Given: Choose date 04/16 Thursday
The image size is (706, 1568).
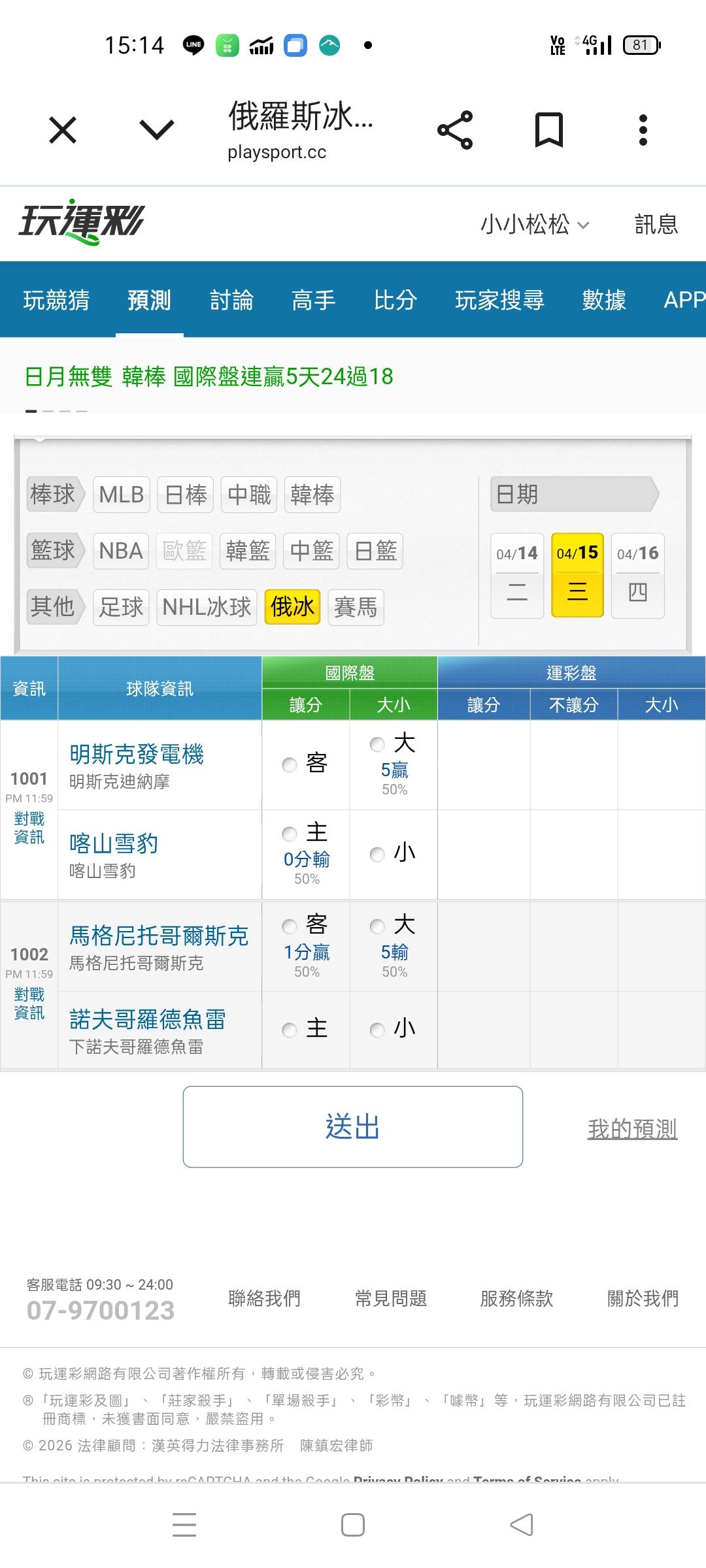Looking at the screenshot, I should [638, 576].
